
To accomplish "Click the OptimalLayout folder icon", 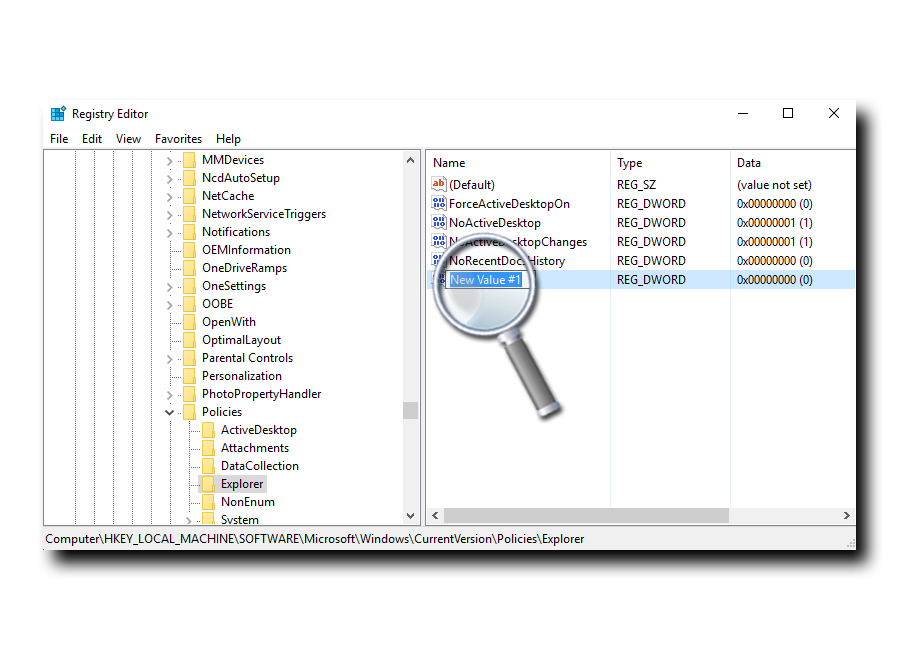I will tap(189, 340).
